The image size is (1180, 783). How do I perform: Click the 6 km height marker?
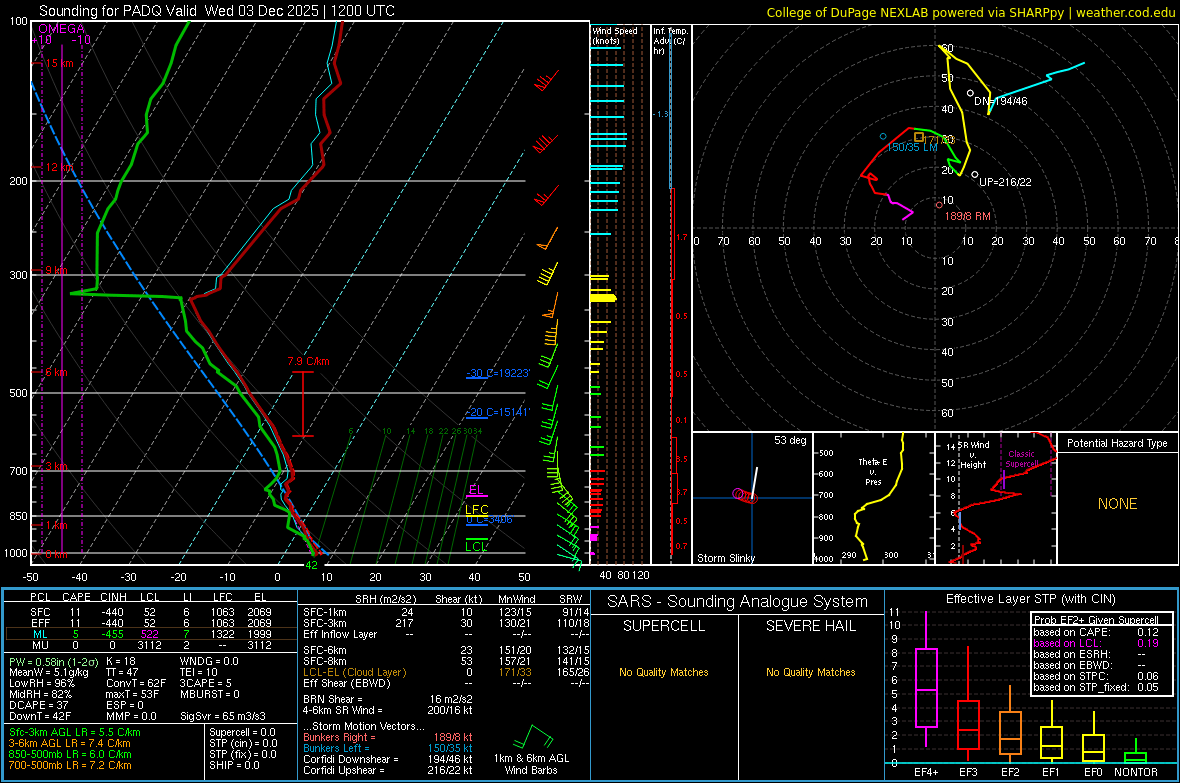pos(56,373)
